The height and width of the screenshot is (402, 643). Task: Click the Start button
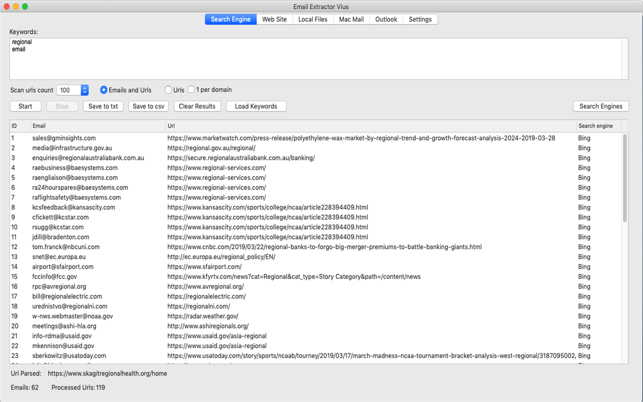(25, 106)
